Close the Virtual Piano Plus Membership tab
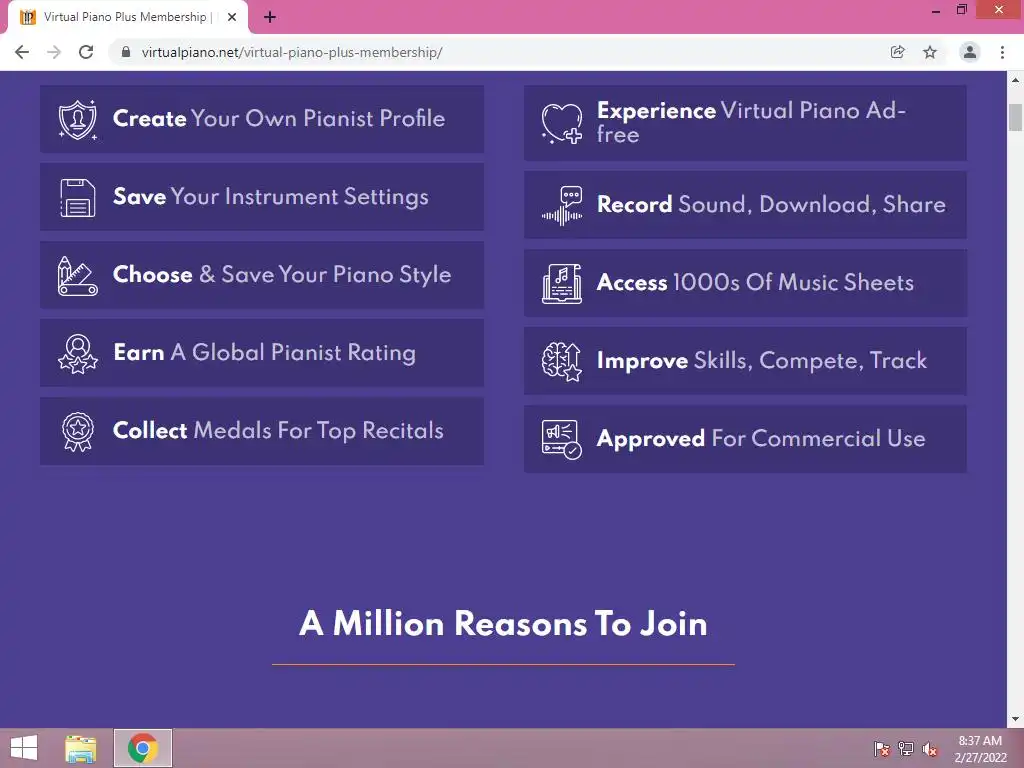 pyautogui.click(x=232, y=17)
